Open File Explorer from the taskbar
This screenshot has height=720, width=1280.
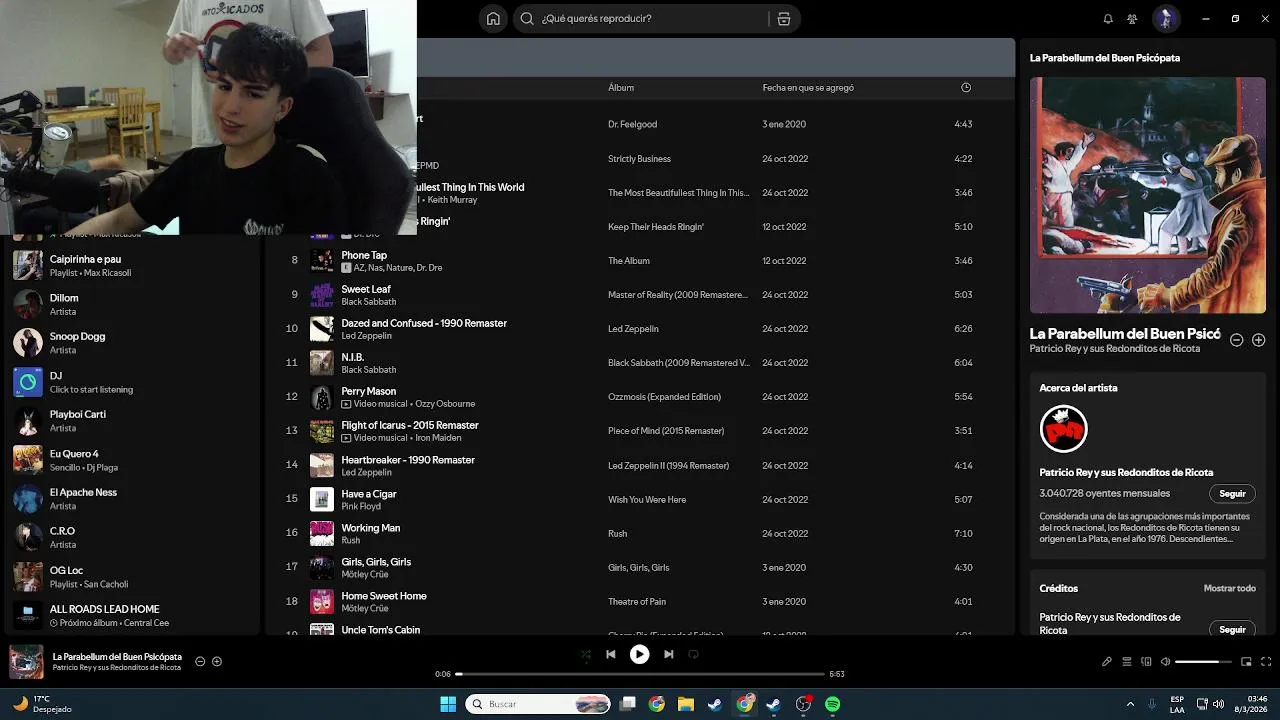(686, 704)
